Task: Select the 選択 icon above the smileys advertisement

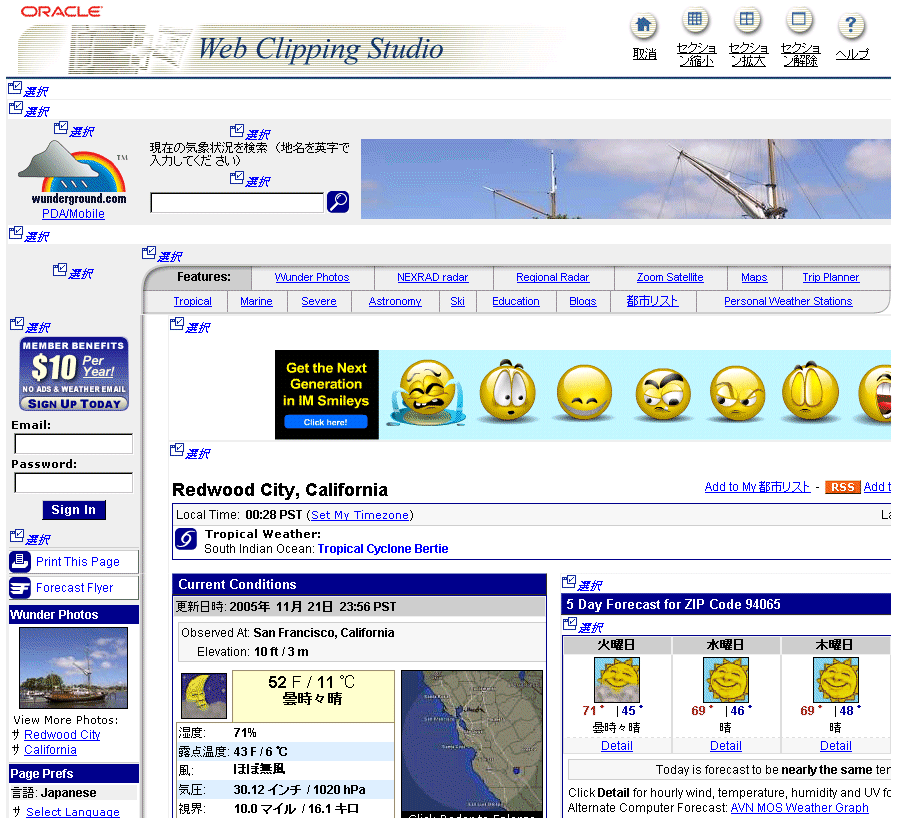Action: (x=190, y=326)
